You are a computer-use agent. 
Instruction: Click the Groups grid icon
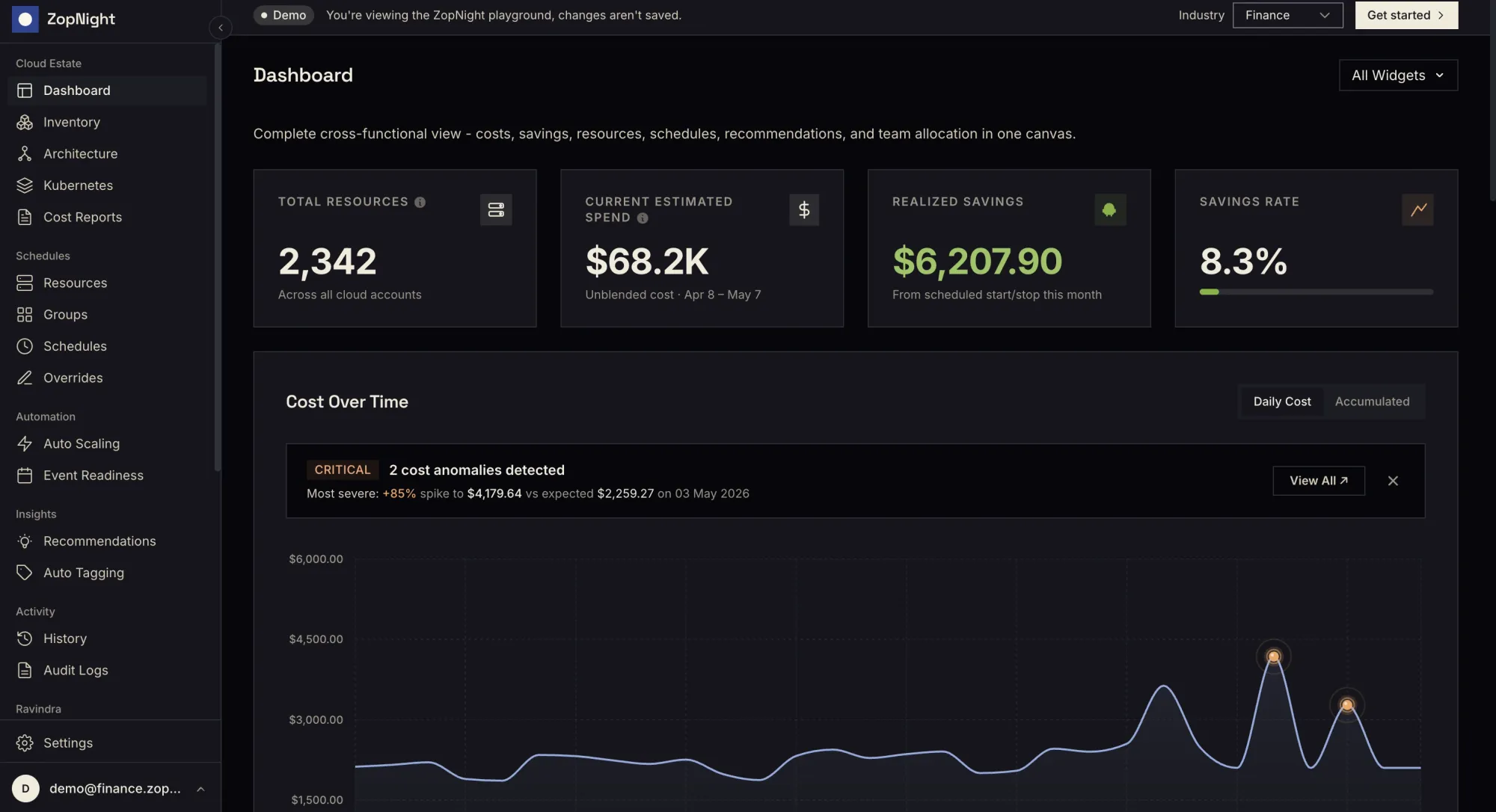pos(25,315)
